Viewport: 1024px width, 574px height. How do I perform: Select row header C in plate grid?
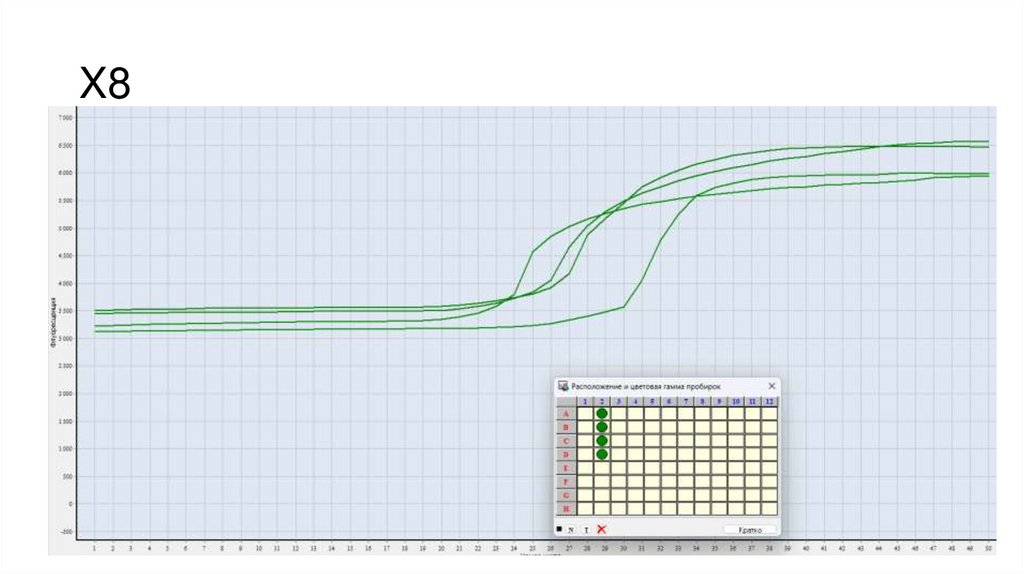click(566, 441)
